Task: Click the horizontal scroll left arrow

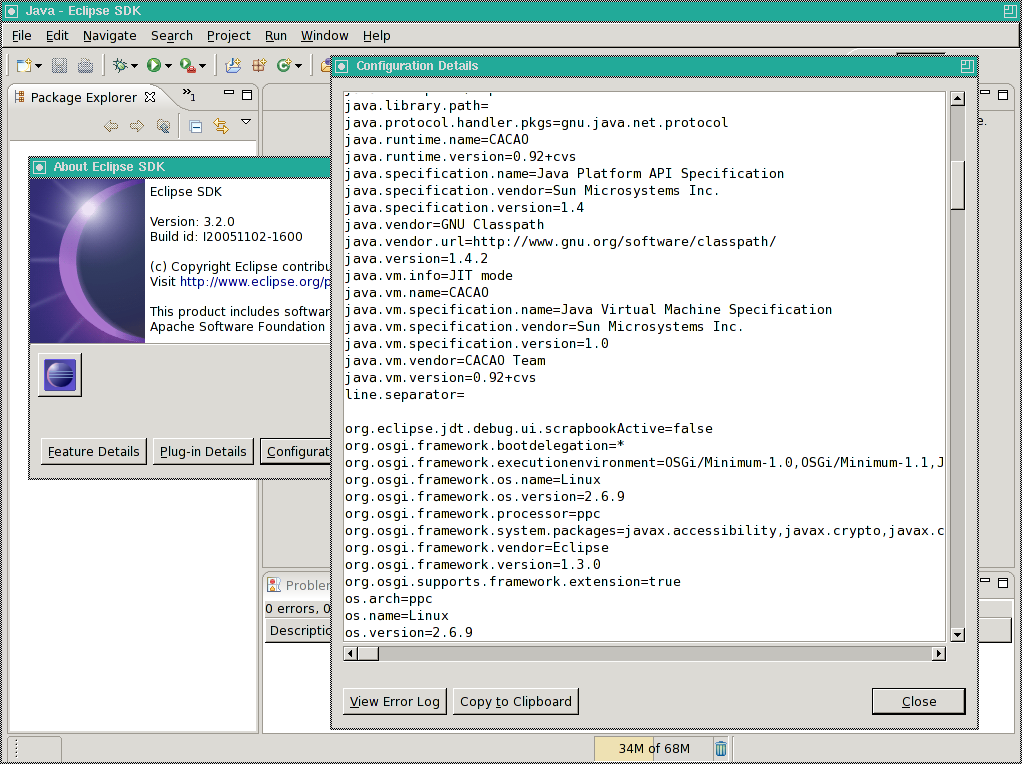Action: pyautogui.click(x=351, y=653)
